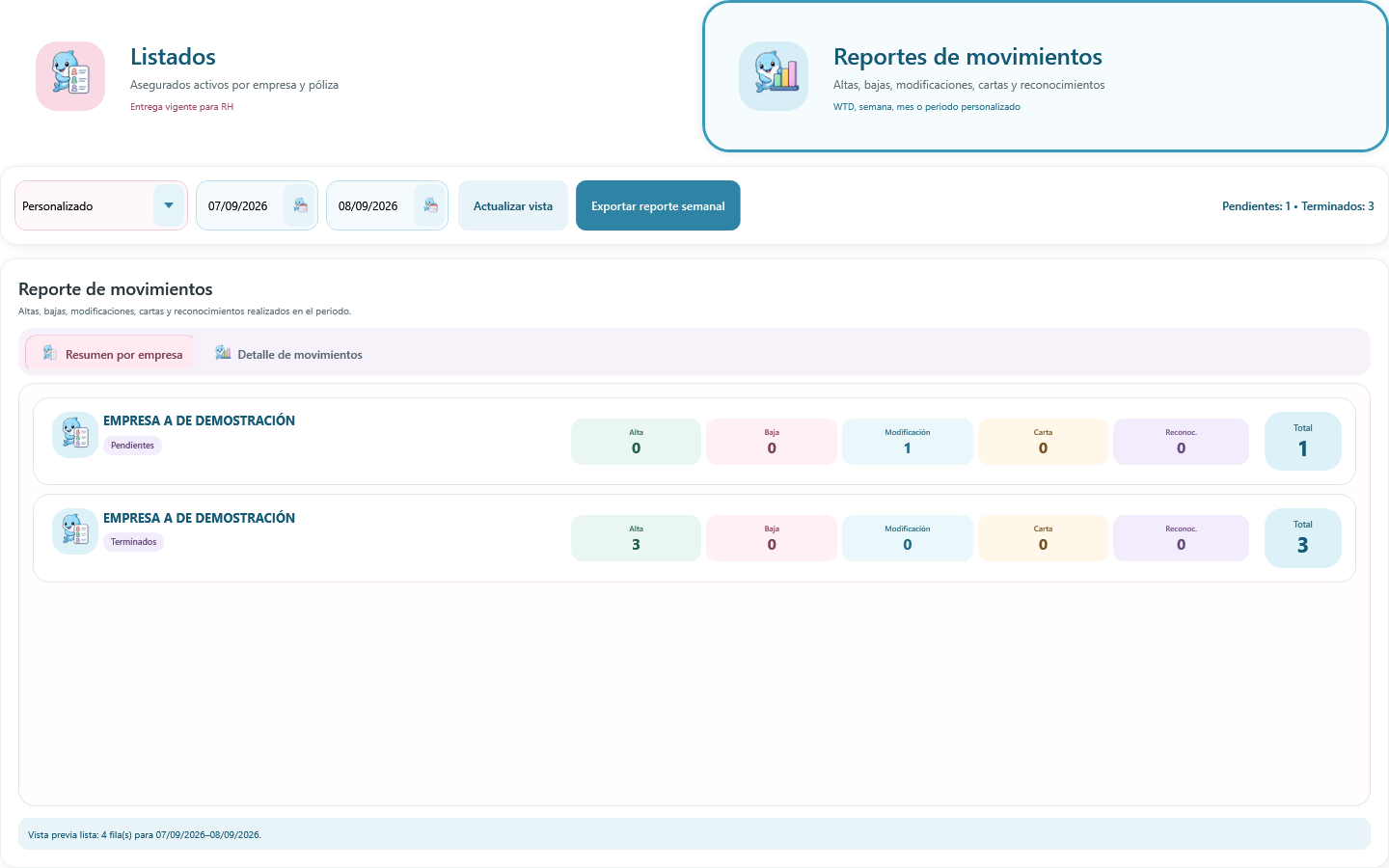Click the "Pendientes: 1 • Terminados: 3" counter

tap(1297, 206)
